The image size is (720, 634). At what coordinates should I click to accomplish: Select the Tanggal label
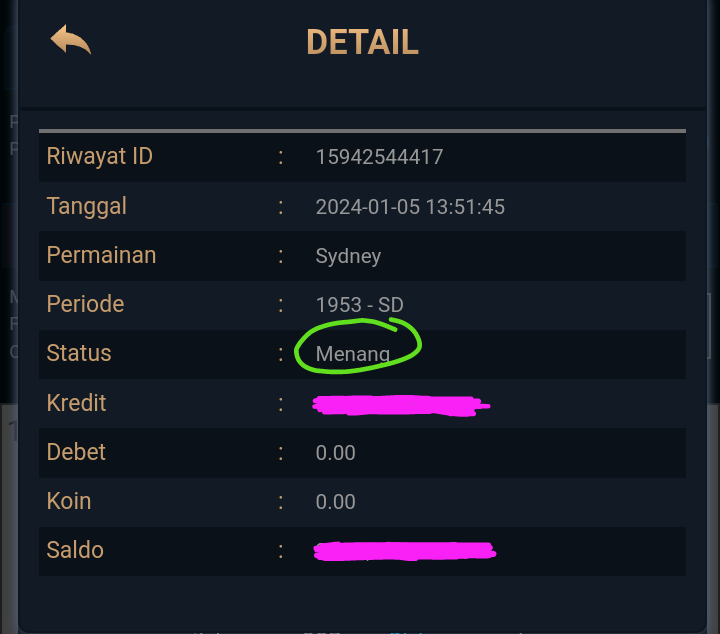(x=87, y=207)
